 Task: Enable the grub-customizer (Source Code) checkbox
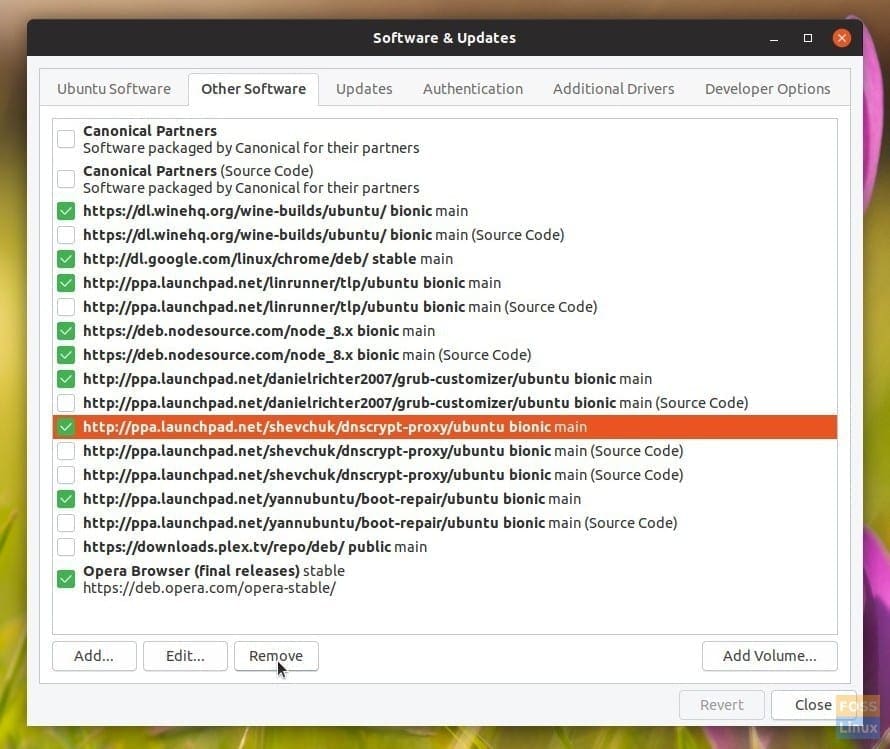tap(66, 403)
